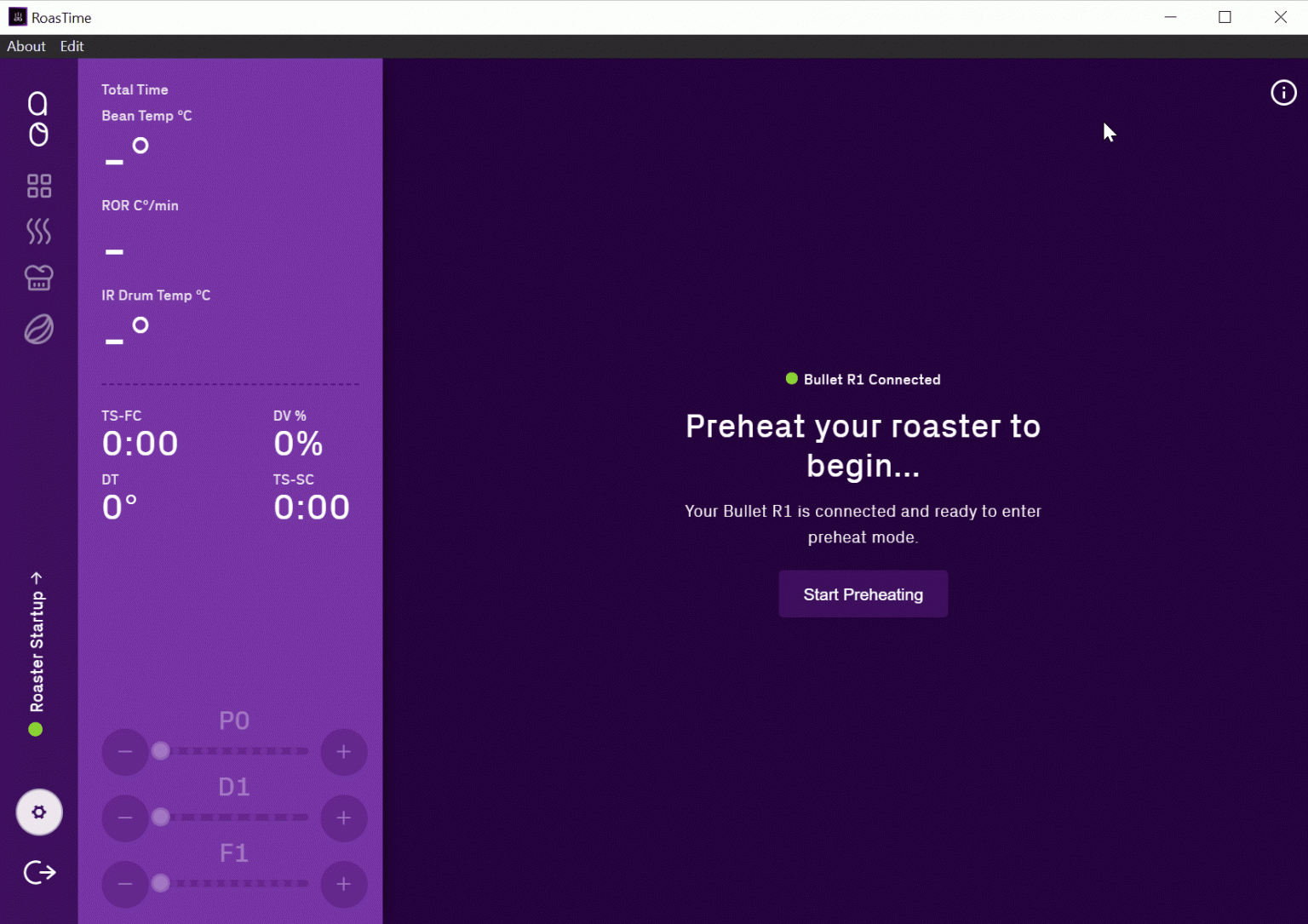Click the Start Preheating button
The image size is (1308, 924).
pyautogui.click(x=863, y=594)
